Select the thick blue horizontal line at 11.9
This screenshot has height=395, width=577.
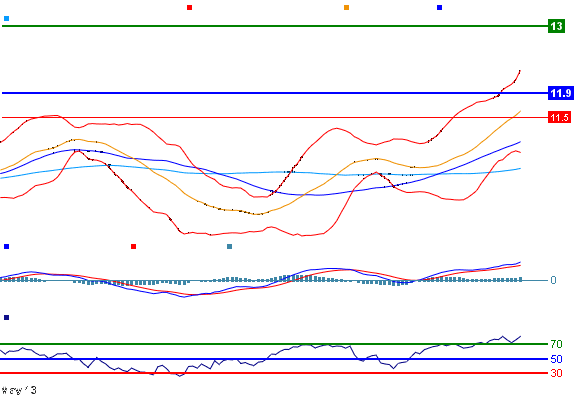pyautogui.click(x=275, y=93)
